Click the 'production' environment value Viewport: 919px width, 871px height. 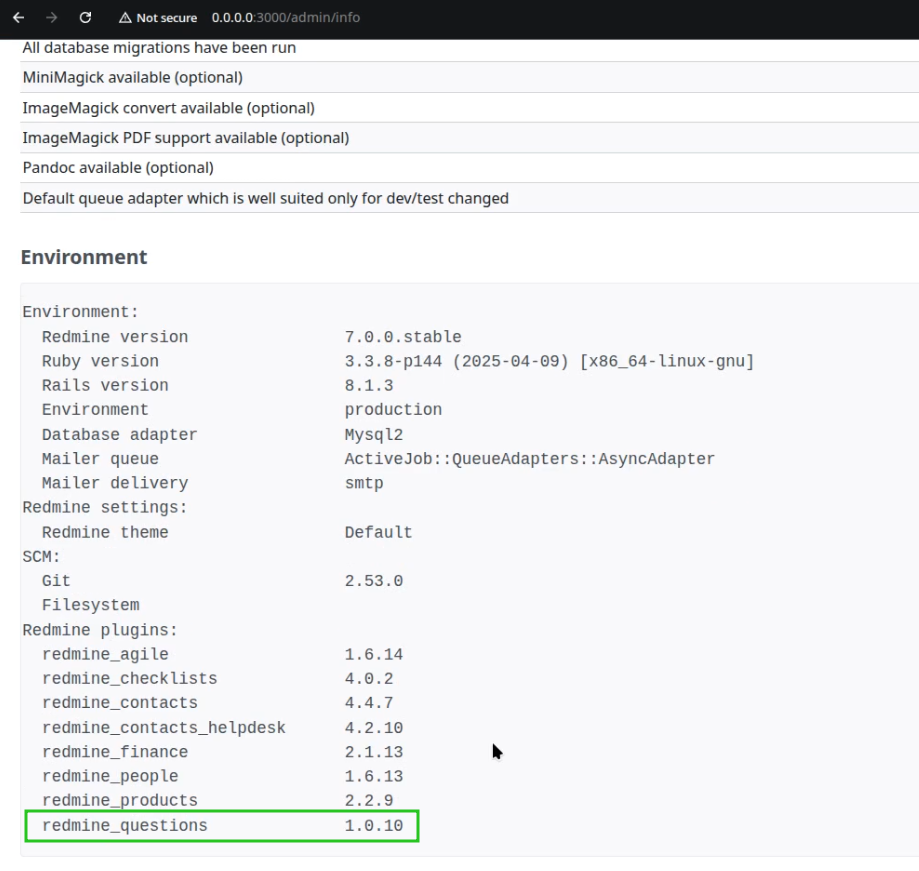(x=393, y=409)
